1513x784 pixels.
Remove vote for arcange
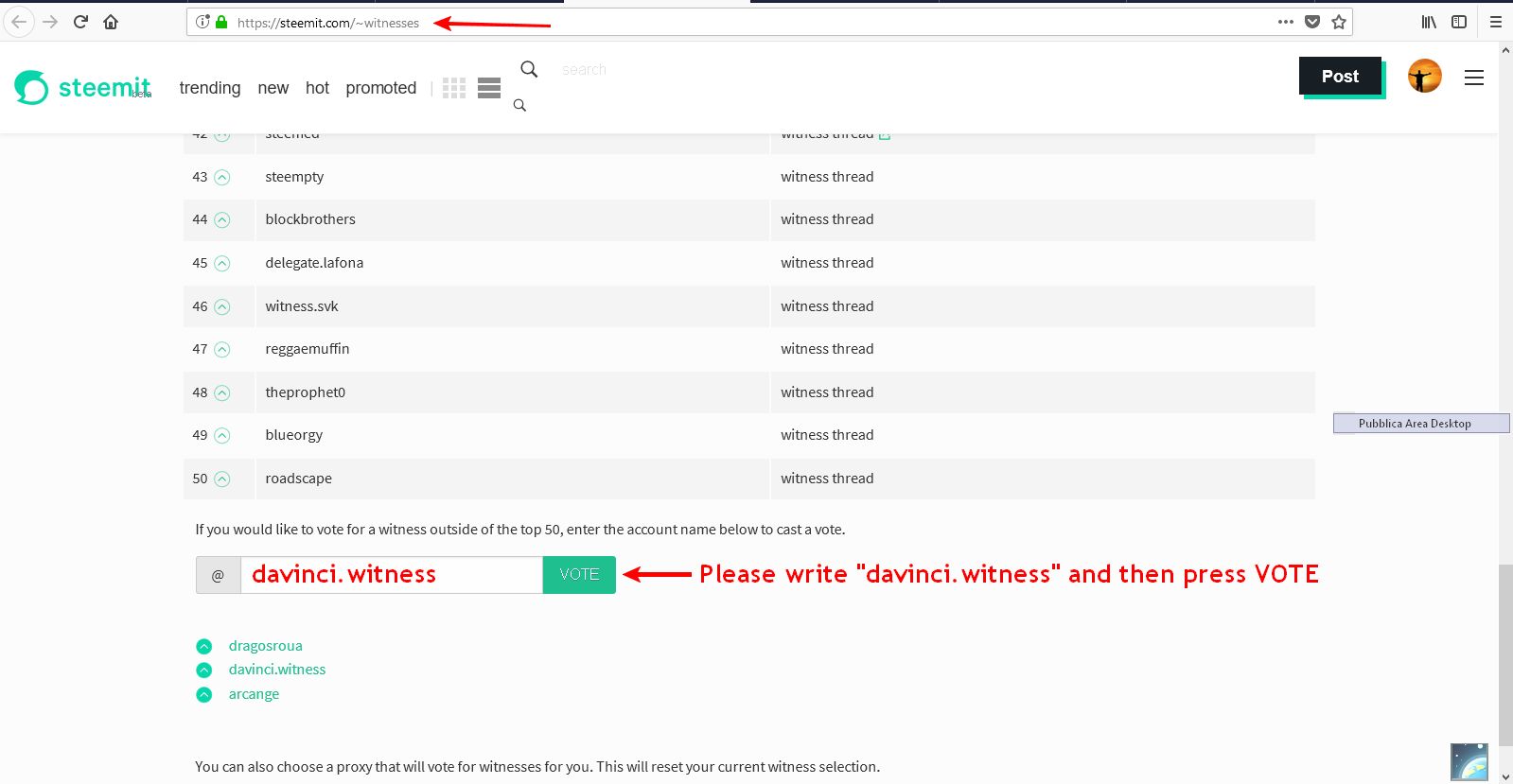click(x=204, y=695)
